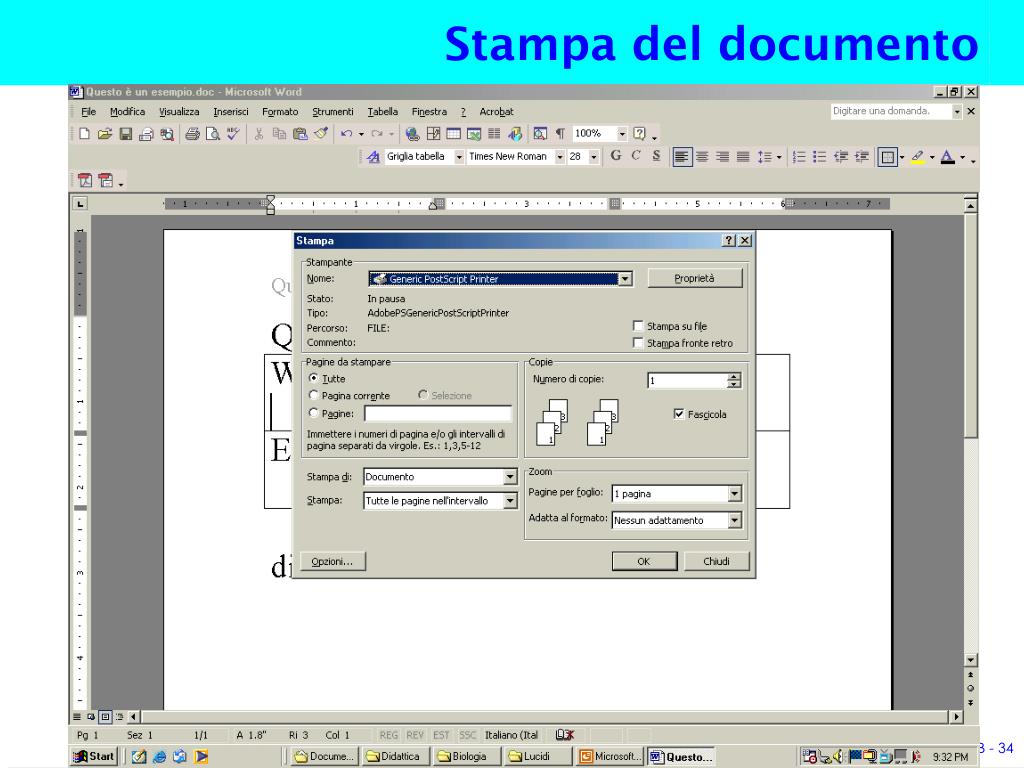1024x768 pixels.
Task: Click the New blank document icon
Action: [x=84, y=134]
